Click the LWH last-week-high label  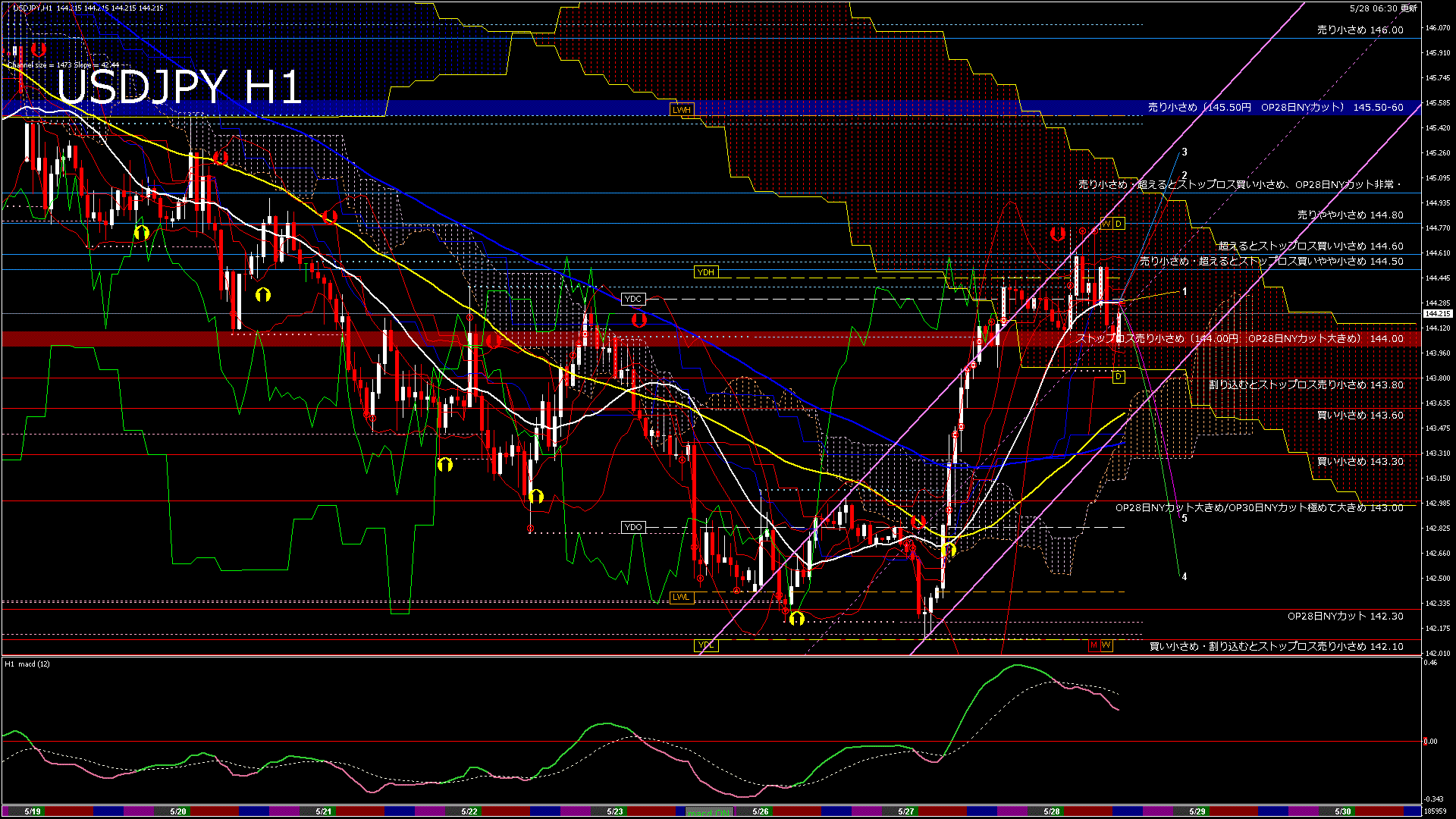coord(682,110)
